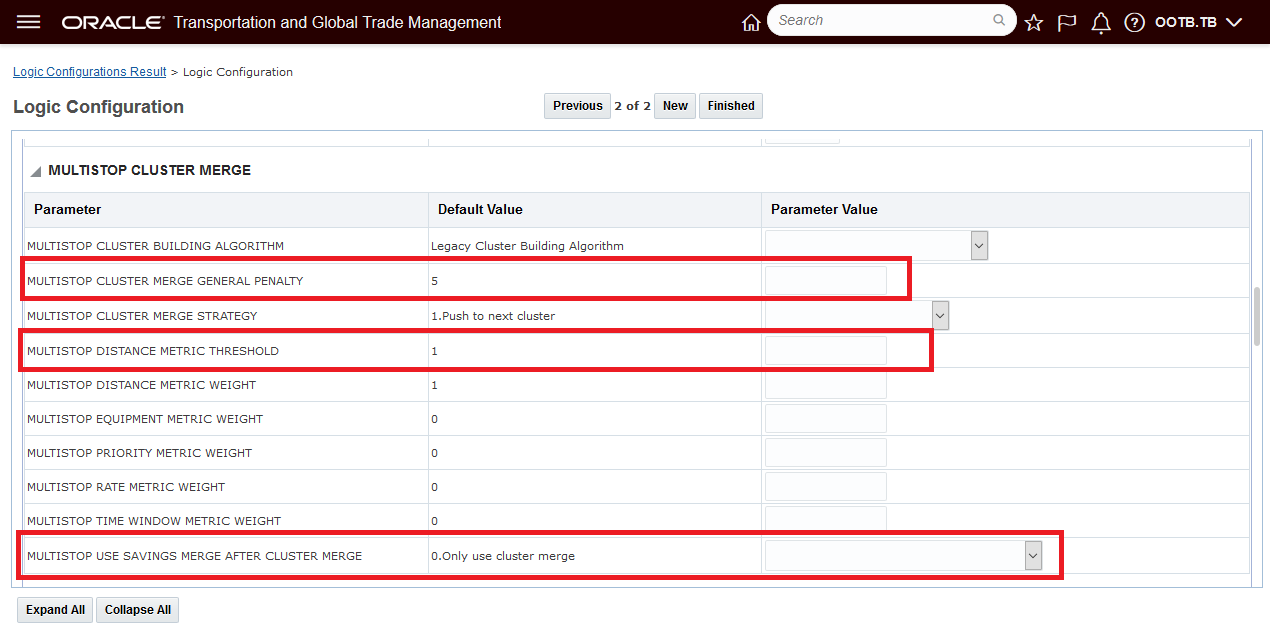The width and height of the screenshot is (1270, 627).
Task: Click the Finished button
Action: pos(731,106)
